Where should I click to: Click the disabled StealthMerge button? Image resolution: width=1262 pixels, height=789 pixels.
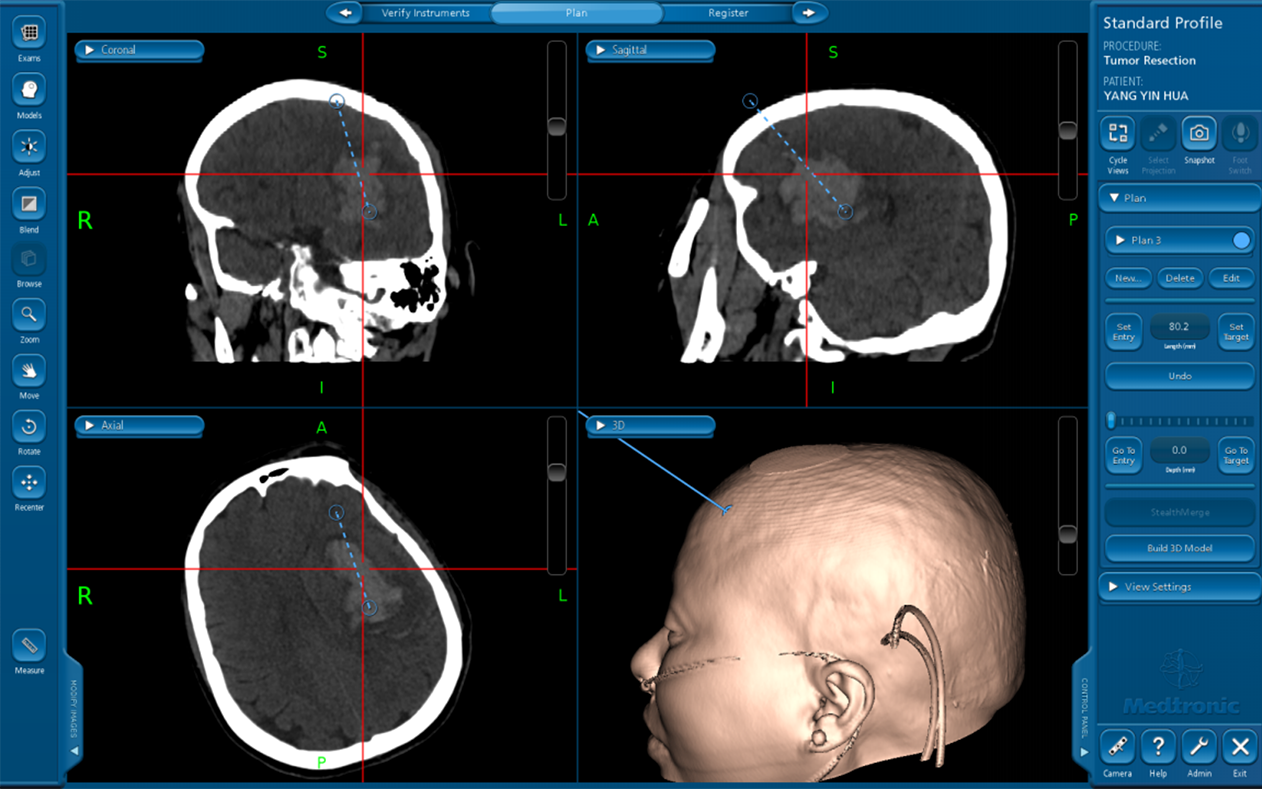(x=1180, y=512)
